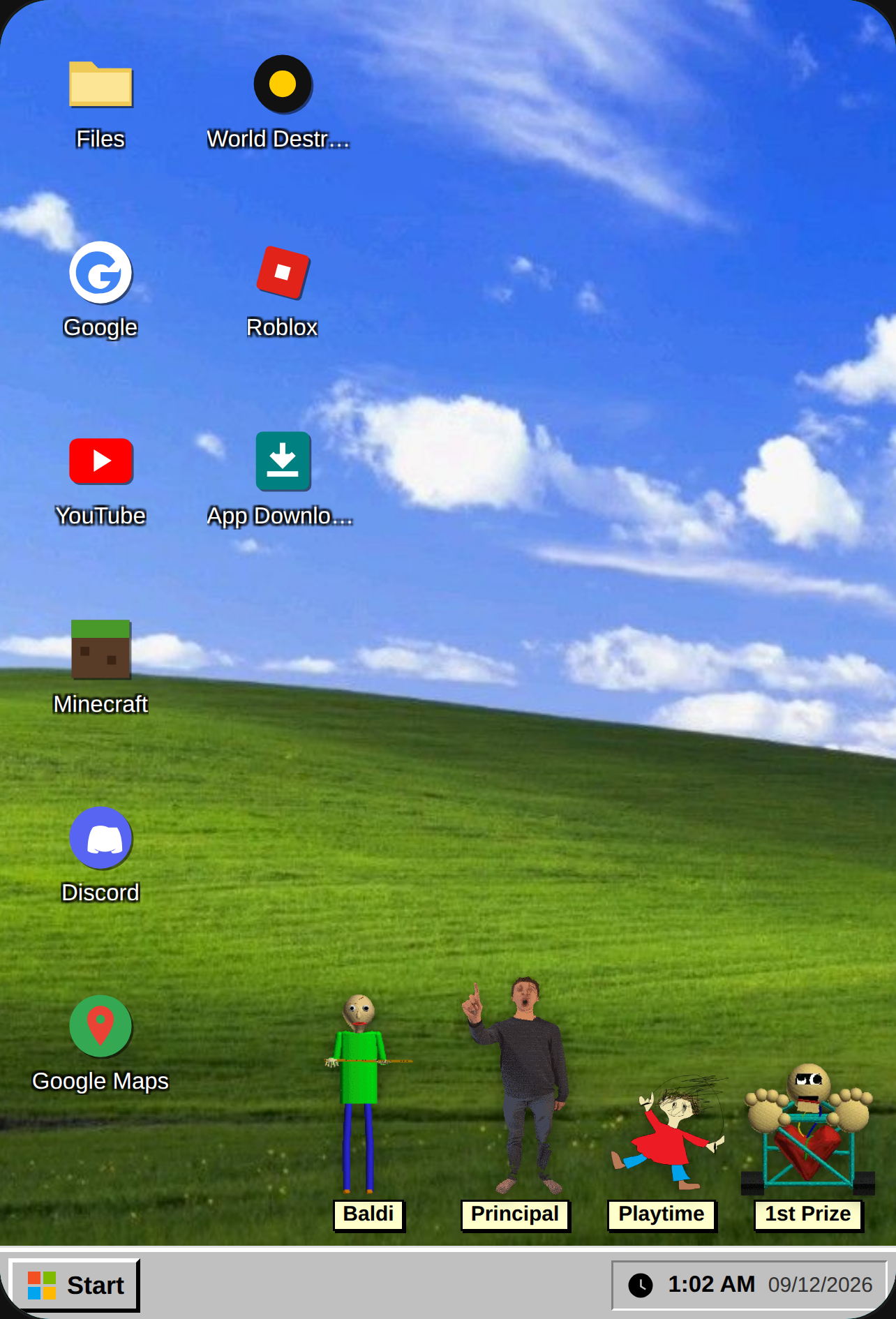The image size is (896, 1319).
Task: Click the Minecraft label text
Action: tap(100, 704)
